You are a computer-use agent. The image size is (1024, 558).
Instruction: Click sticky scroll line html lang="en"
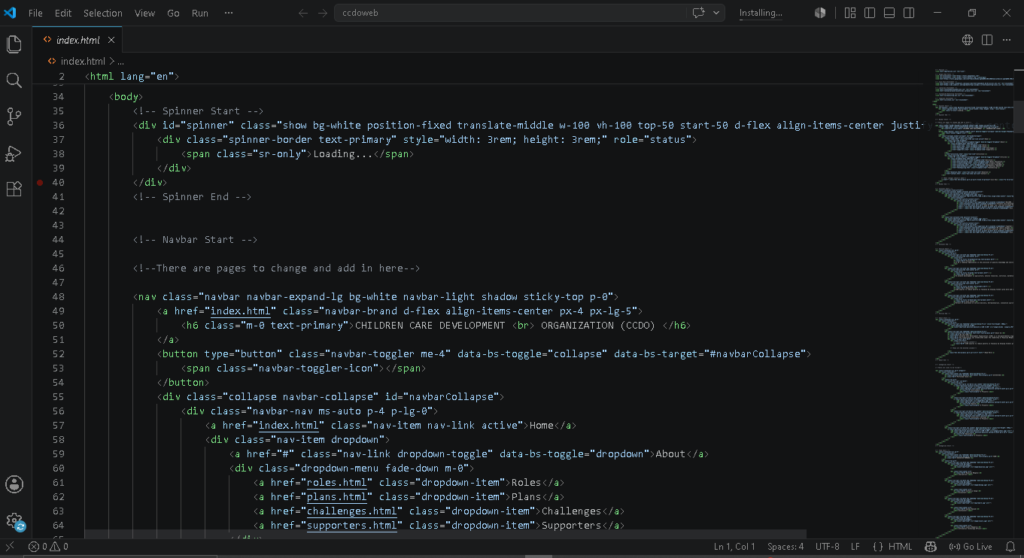pyautogui.click(x=134, y=76)
